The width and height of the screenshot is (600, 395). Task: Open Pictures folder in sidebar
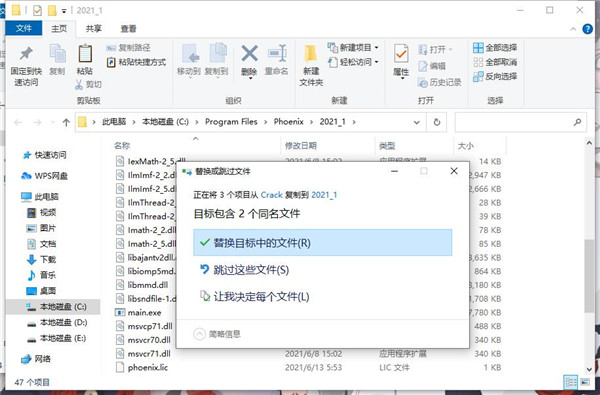[41, 228]
